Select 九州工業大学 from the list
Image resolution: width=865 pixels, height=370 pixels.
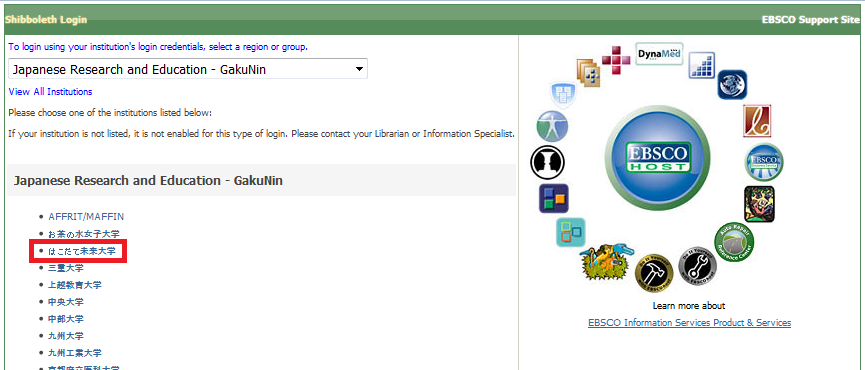[x=75, y=353]
